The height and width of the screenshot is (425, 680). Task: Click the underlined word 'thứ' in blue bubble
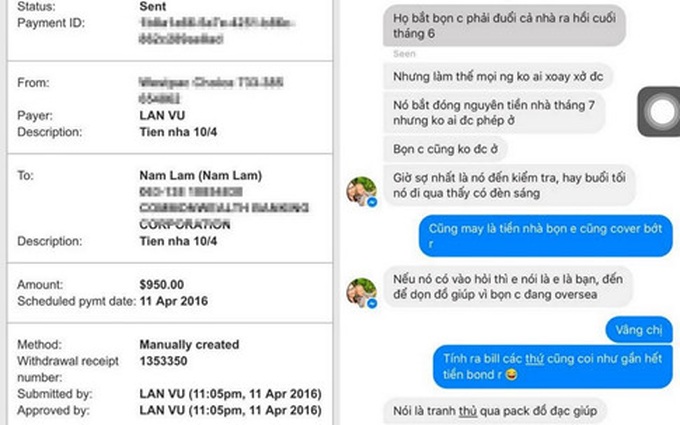coord(534,359)
